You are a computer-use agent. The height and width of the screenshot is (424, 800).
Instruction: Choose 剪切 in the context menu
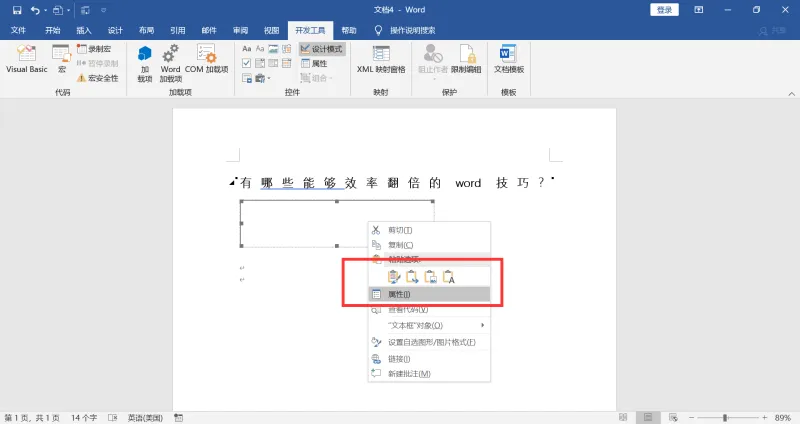point(429,230)
